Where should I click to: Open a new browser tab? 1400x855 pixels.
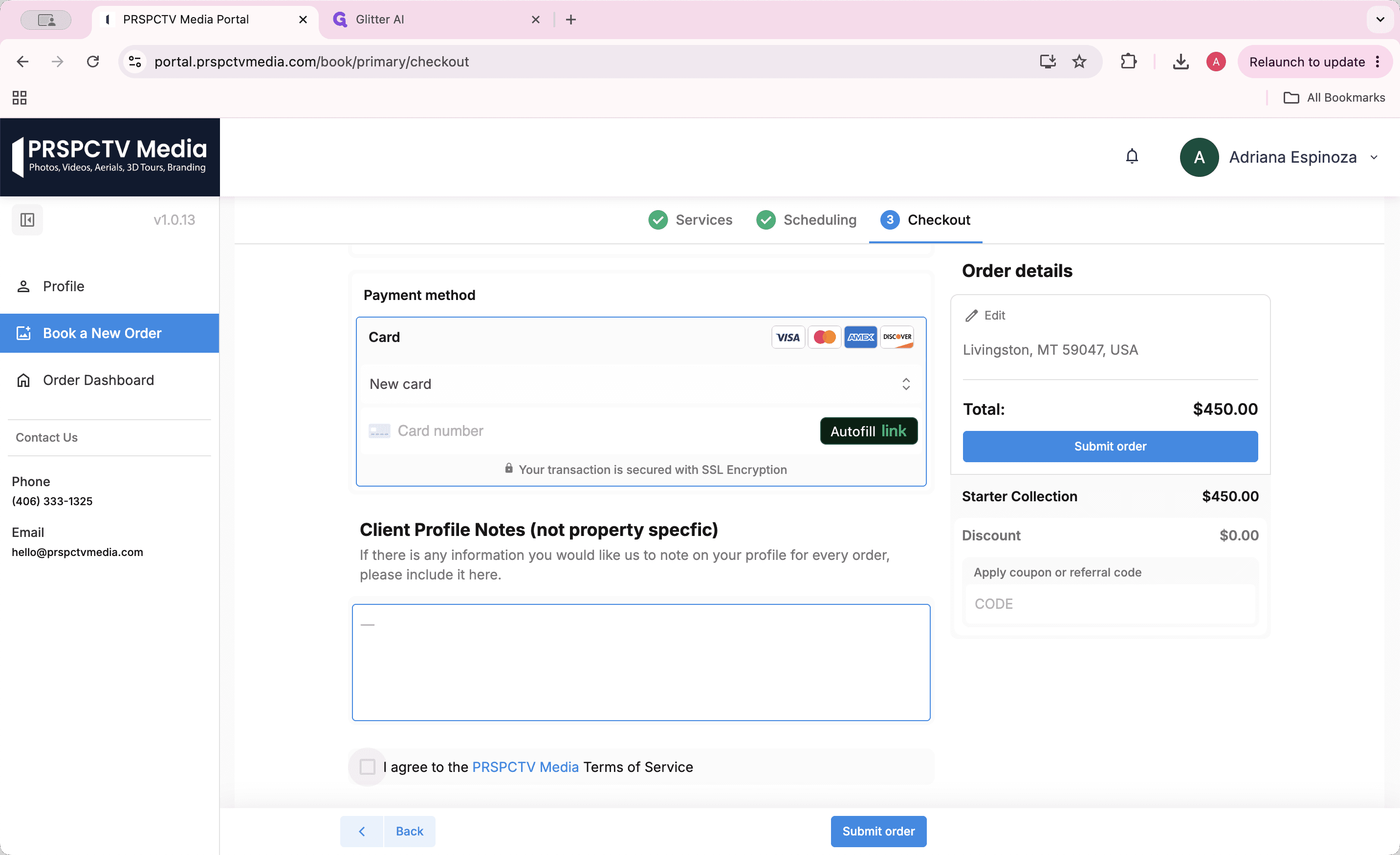click(x=571, y=20)
